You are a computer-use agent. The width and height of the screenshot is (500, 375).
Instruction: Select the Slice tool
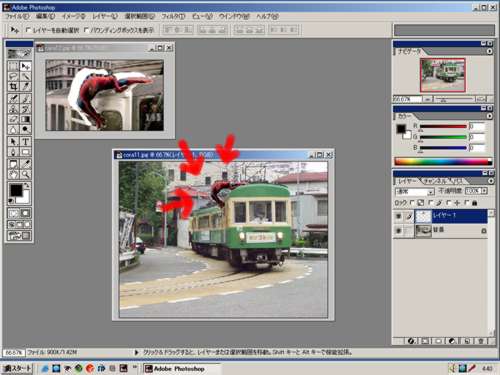[x=25, y=87]
